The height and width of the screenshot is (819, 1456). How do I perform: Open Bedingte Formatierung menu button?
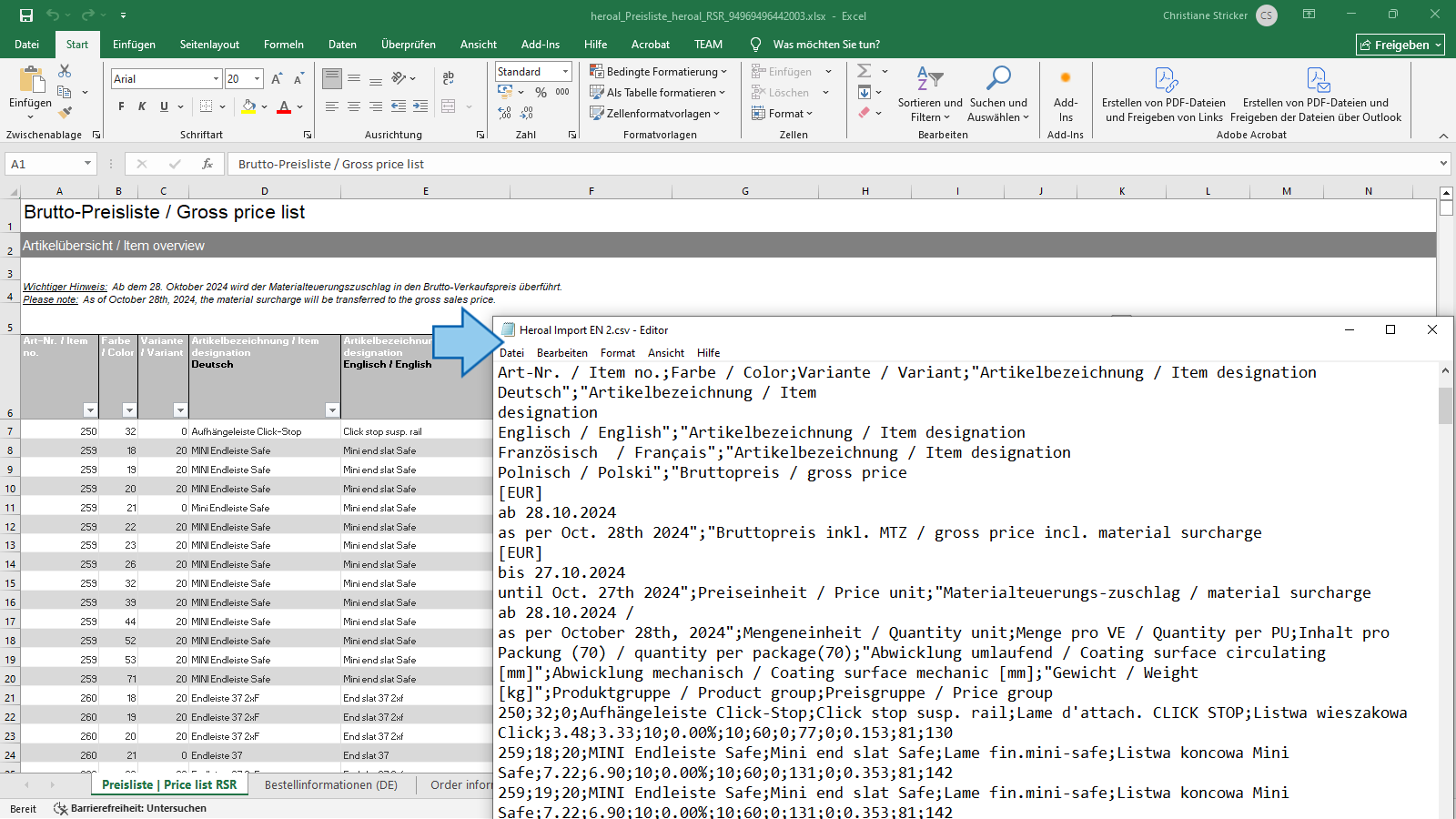[659, 72]
